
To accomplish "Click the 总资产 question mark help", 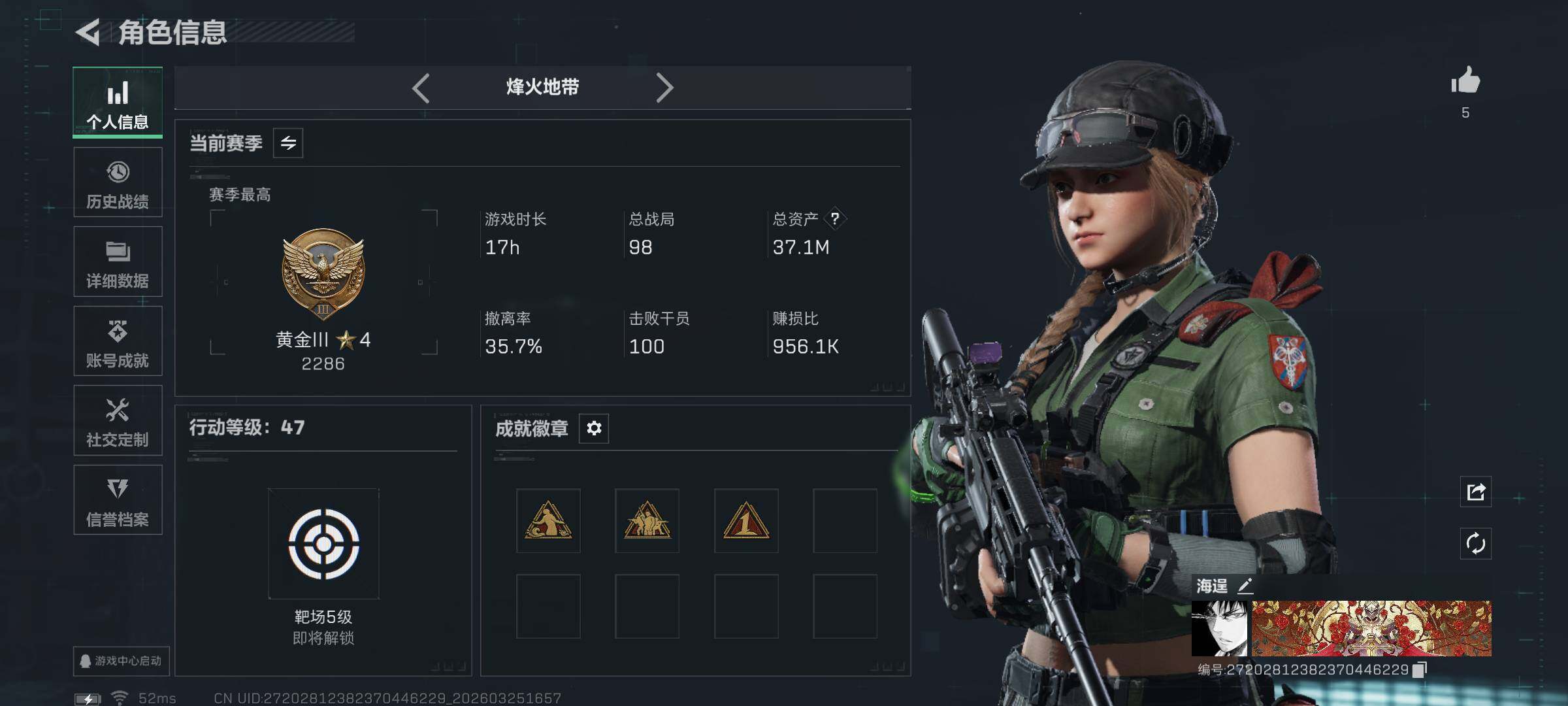I will tap(834, 219).
